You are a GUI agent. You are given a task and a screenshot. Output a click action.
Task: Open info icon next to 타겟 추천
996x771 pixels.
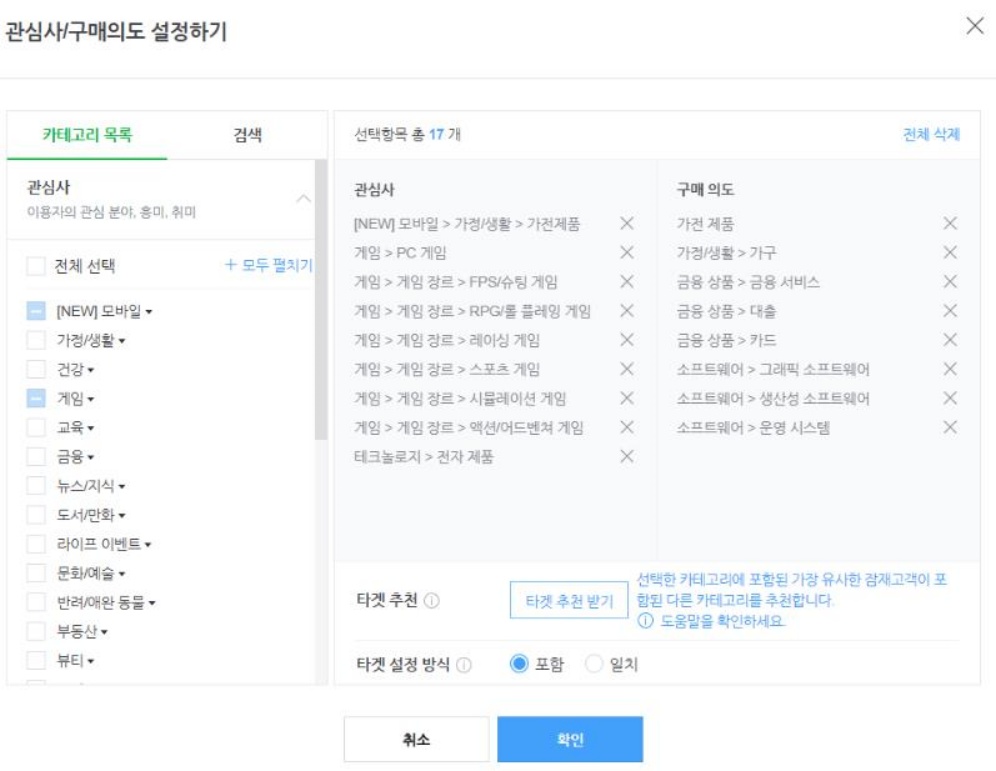tap(431, 600)
